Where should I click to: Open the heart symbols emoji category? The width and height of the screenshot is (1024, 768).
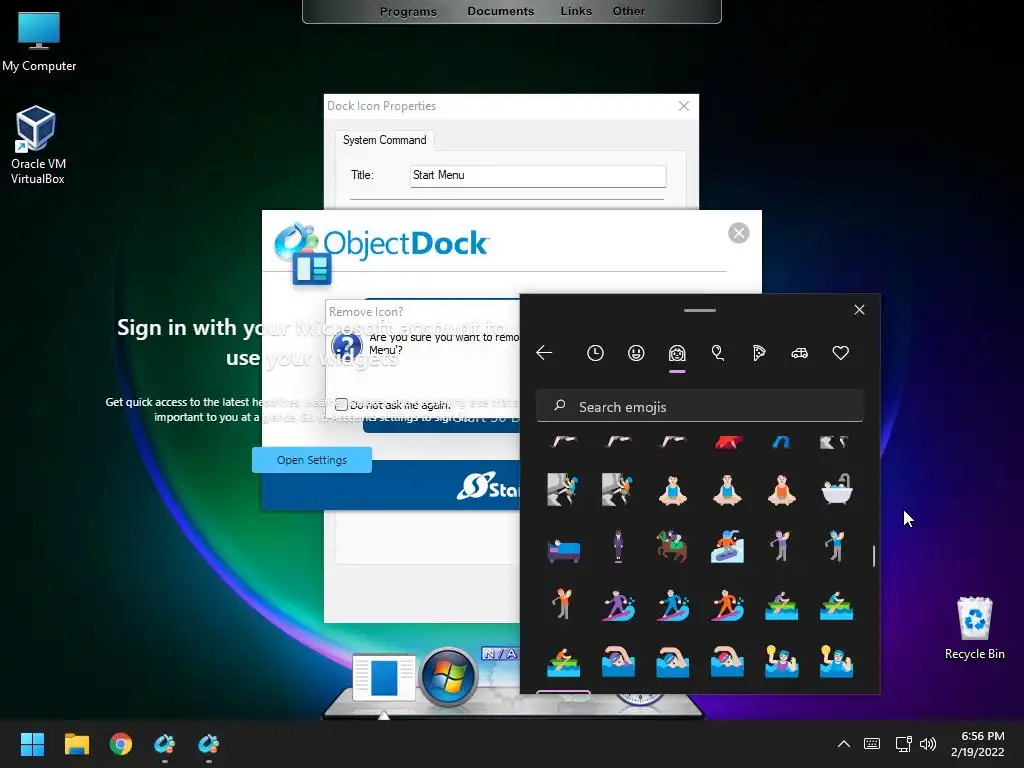click(840, 353)
